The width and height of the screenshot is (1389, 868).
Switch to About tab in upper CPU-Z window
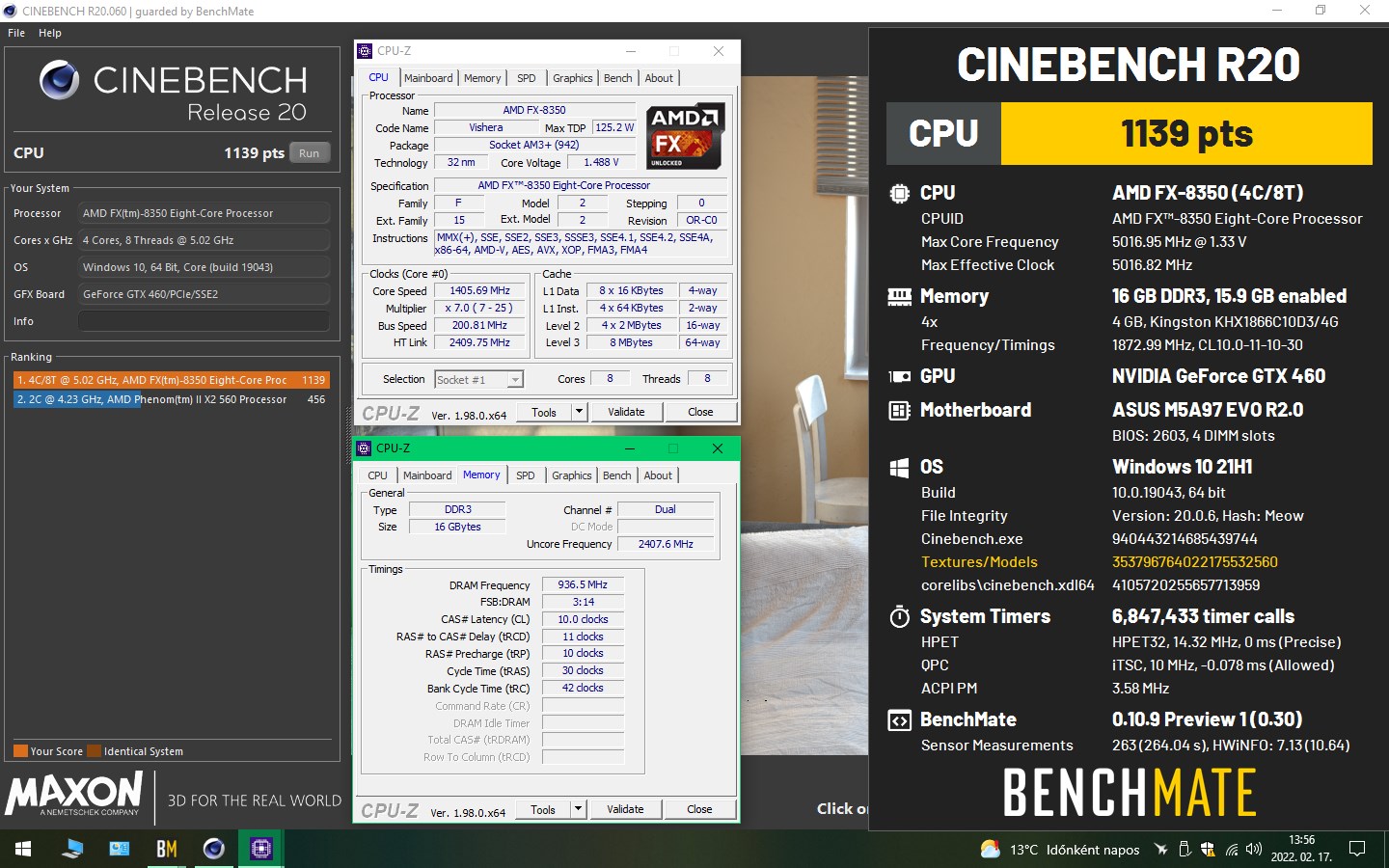[660, 78]
